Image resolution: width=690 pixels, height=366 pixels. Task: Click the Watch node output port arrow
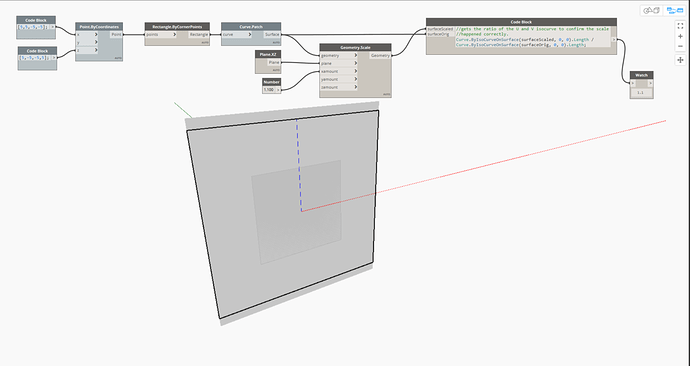(650, 83)
